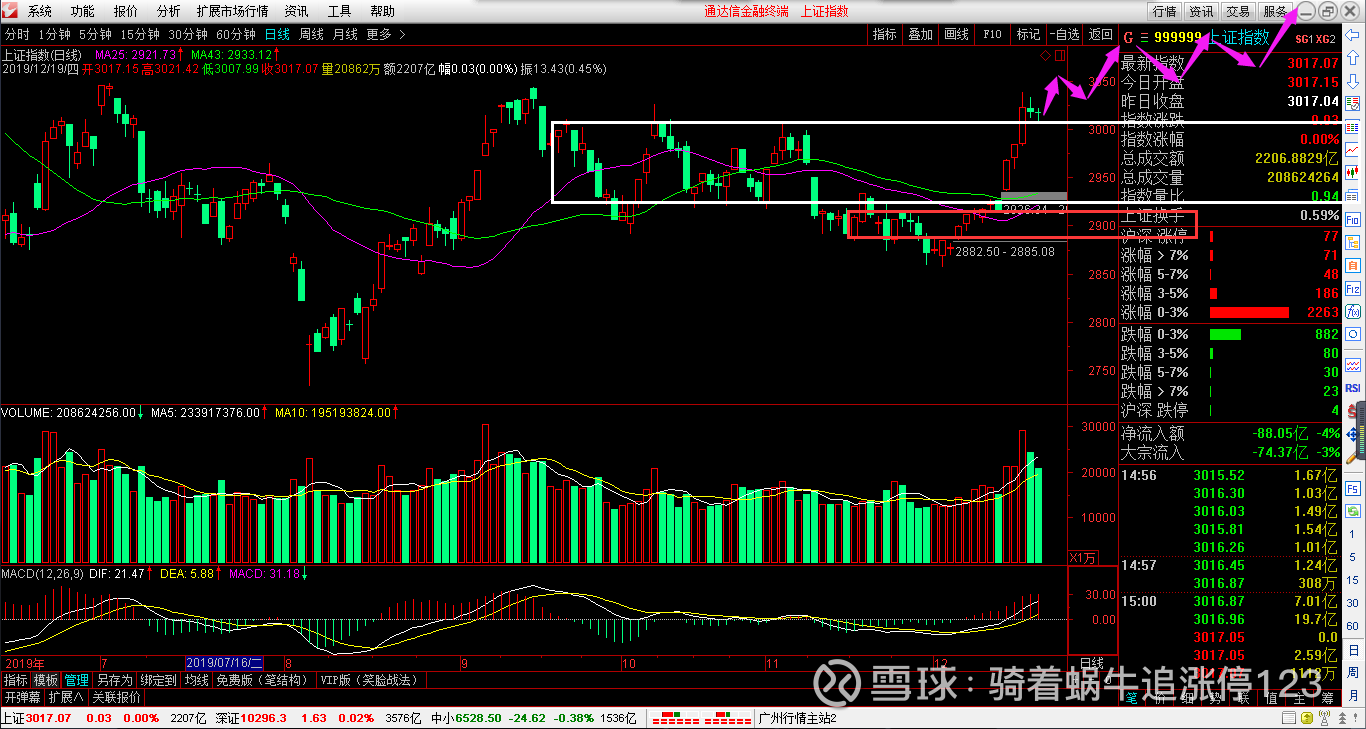
Task: Expand the 更多 periods dropdown
Action: tap(386, 34)
